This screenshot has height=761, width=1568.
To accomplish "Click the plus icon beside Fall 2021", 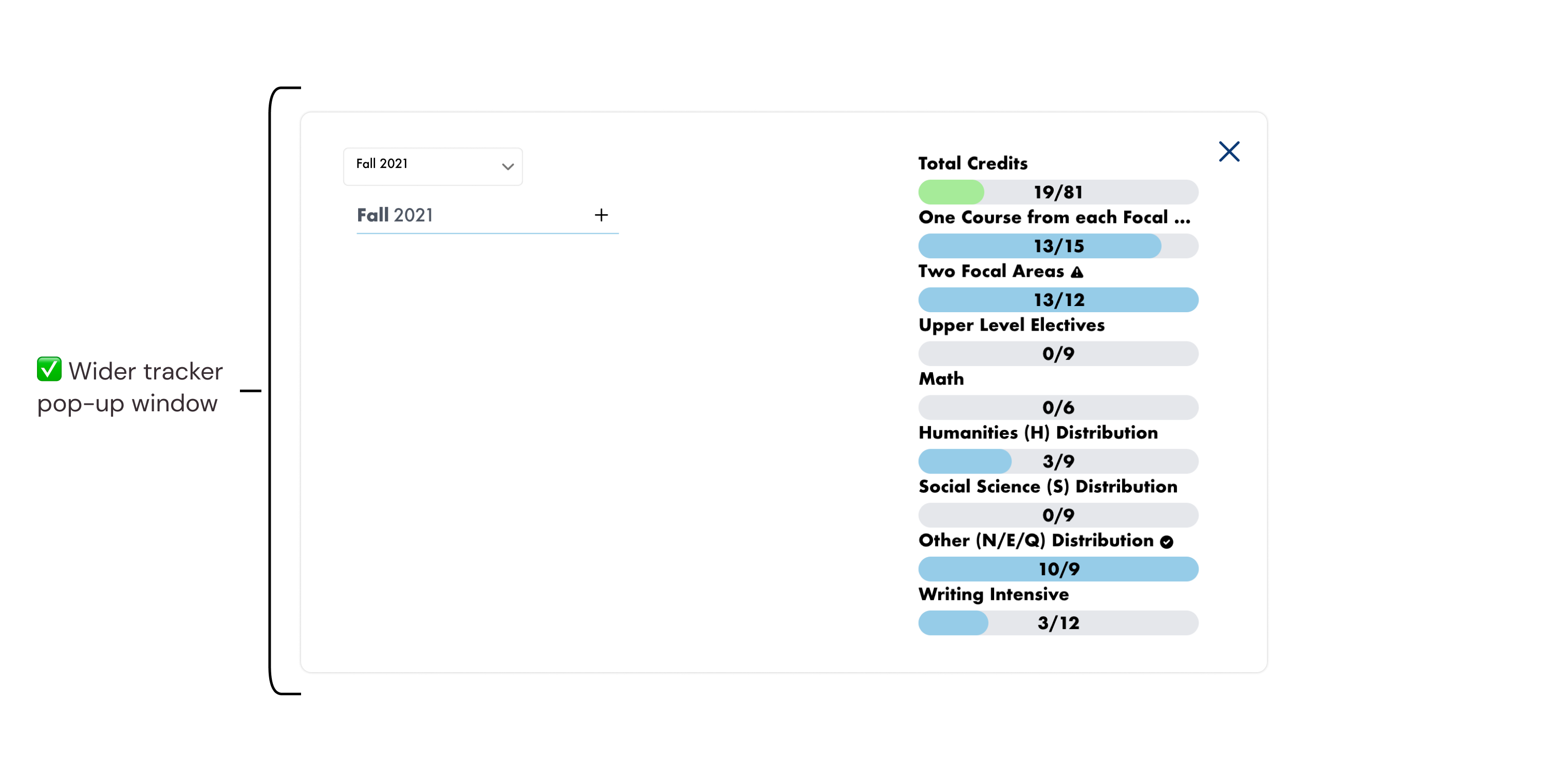I will [x=601, y=215].
